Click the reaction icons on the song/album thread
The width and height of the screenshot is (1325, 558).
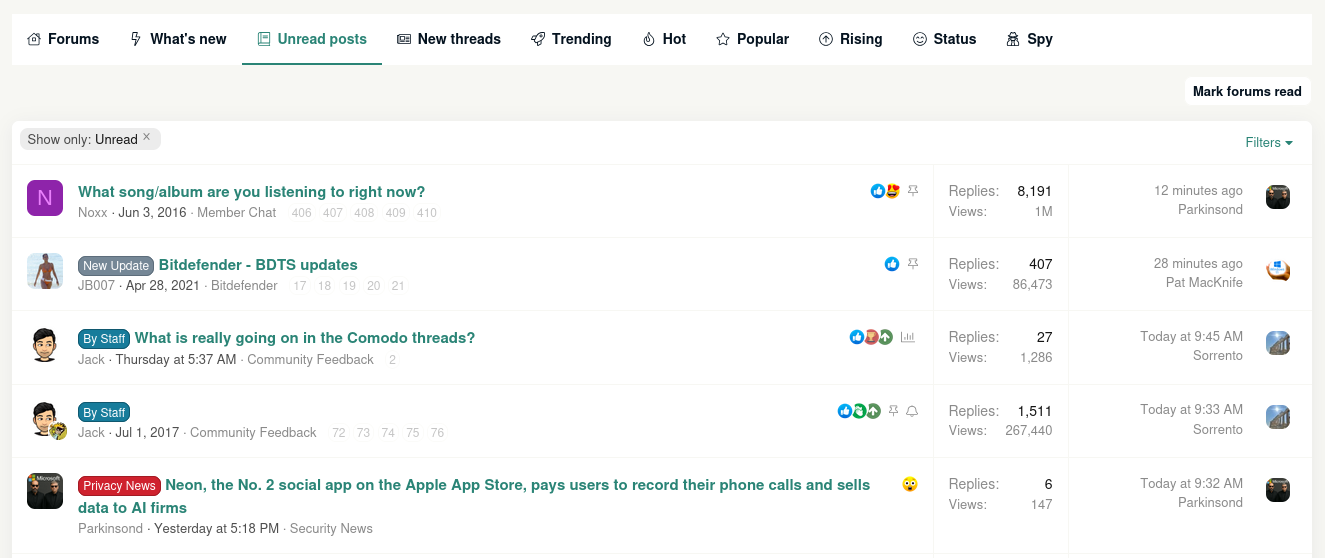click(885, 191)
